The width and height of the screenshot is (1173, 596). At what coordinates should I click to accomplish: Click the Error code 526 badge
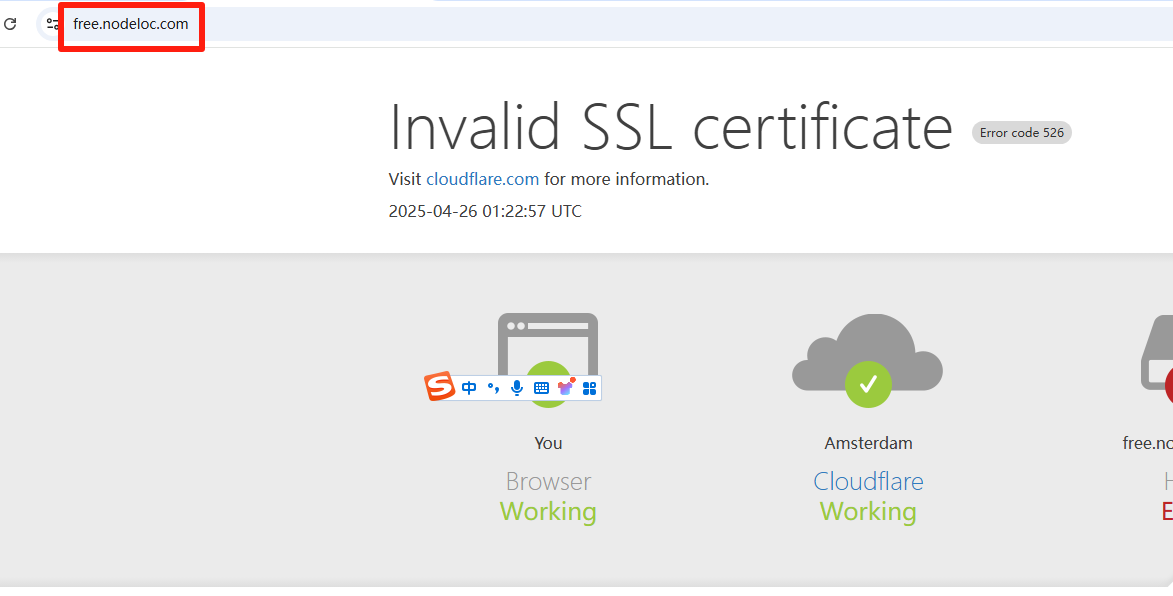click(1021, 133)
